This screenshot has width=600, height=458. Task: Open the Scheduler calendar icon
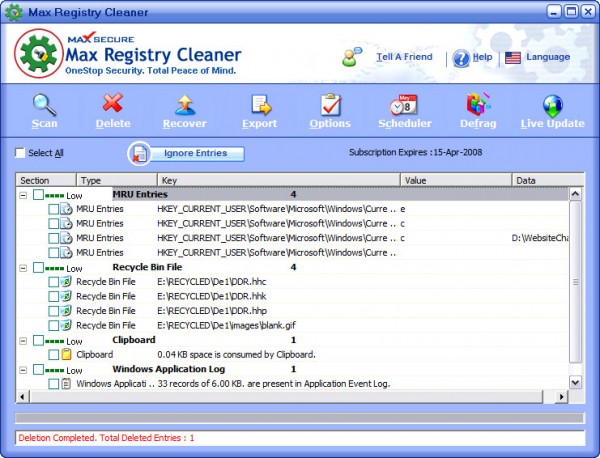405,105
